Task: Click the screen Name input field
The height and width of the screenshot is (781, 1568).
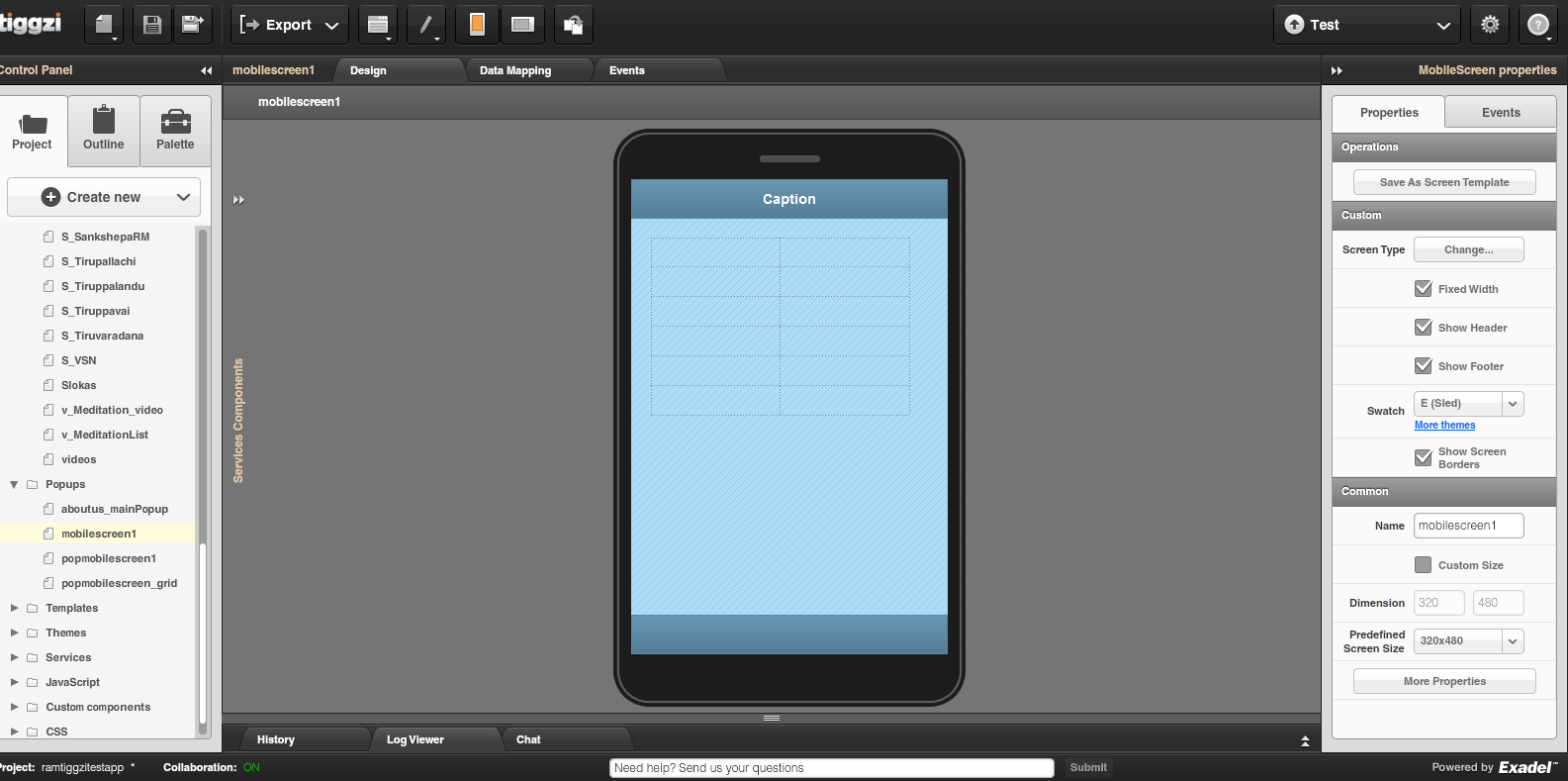Action: click(x=1468, y=526)
